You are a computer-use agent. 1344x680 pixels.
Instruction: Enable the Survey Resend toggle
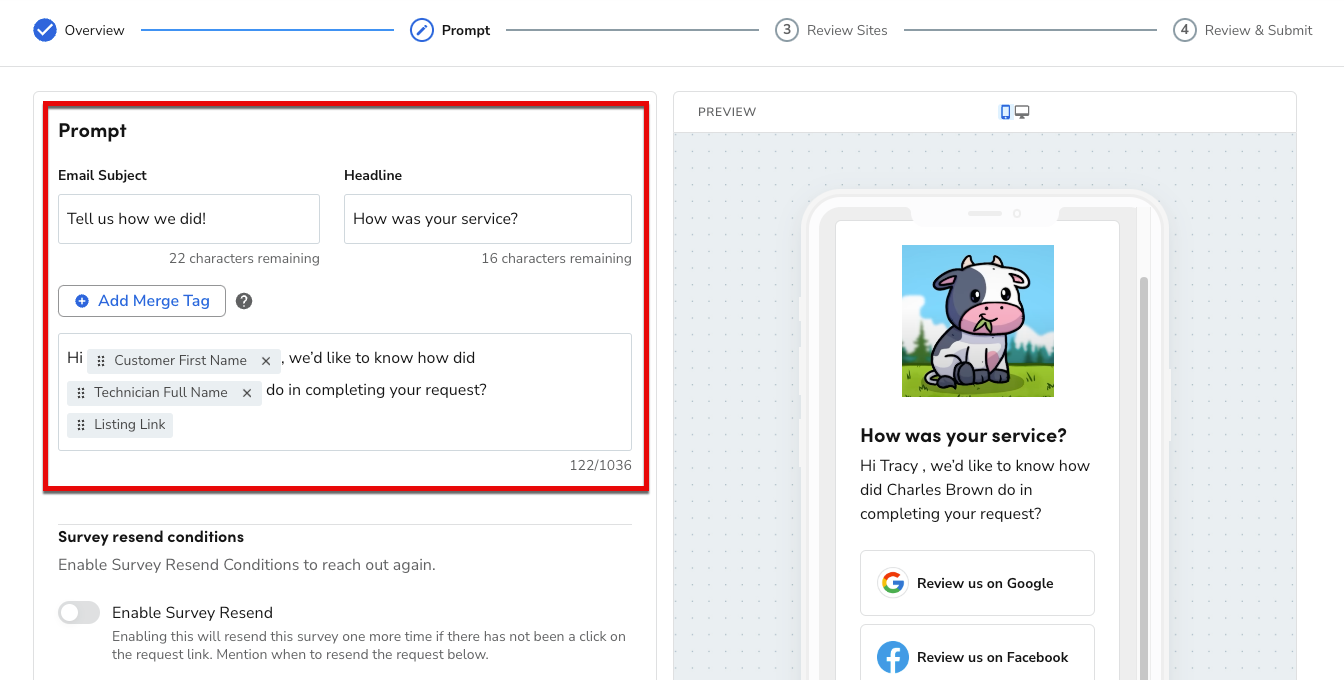click(x=79, y=612)
